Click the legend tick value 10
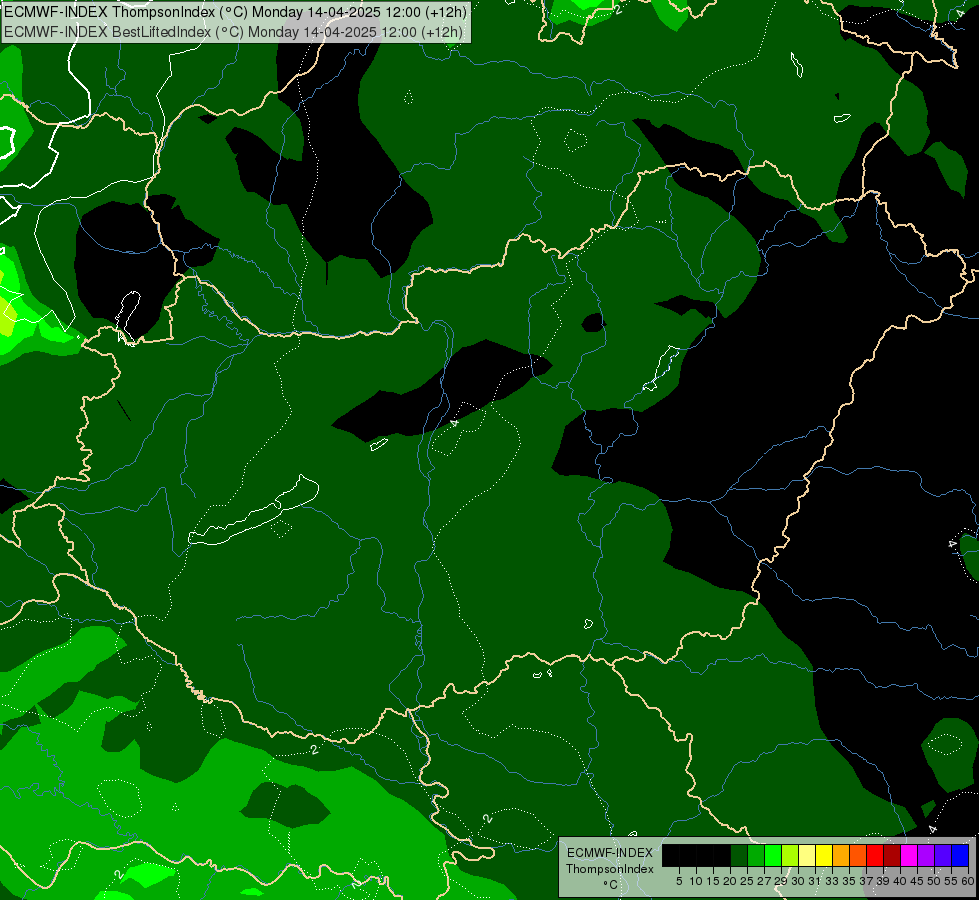Viewport: 979px width, 900px height. (x=696, y=881)
